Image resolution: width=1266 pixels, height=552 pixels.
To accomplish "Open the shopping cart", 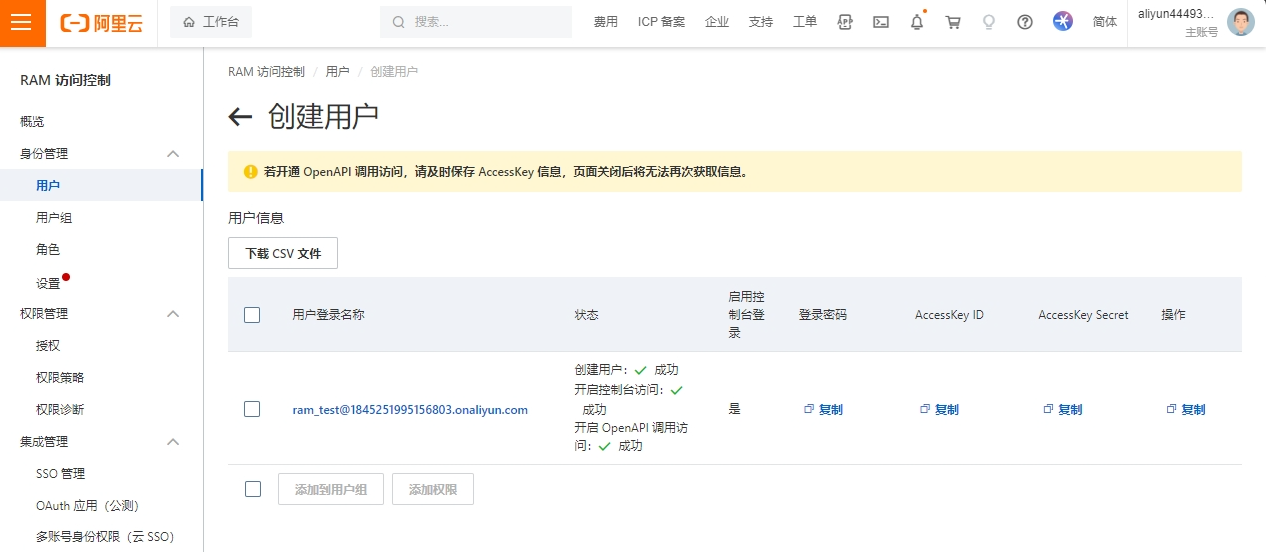I will tap(953, 22).
